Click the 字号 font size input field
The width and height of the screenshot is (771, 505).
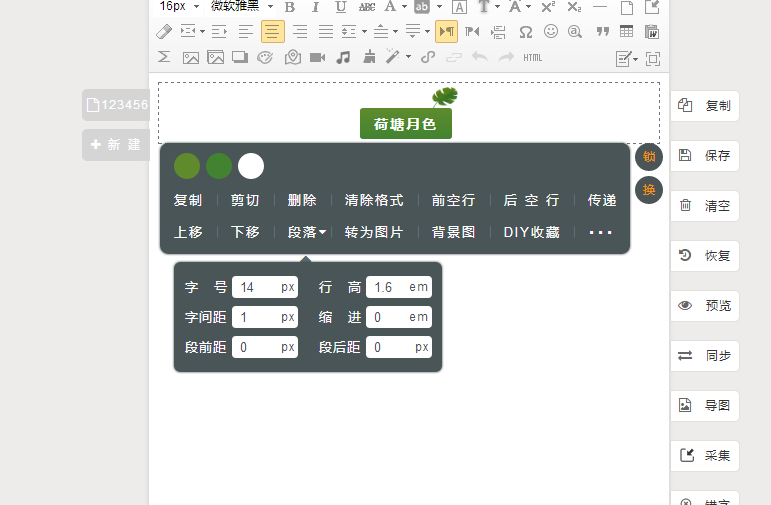pyautogui.click(x=265, y=287)
